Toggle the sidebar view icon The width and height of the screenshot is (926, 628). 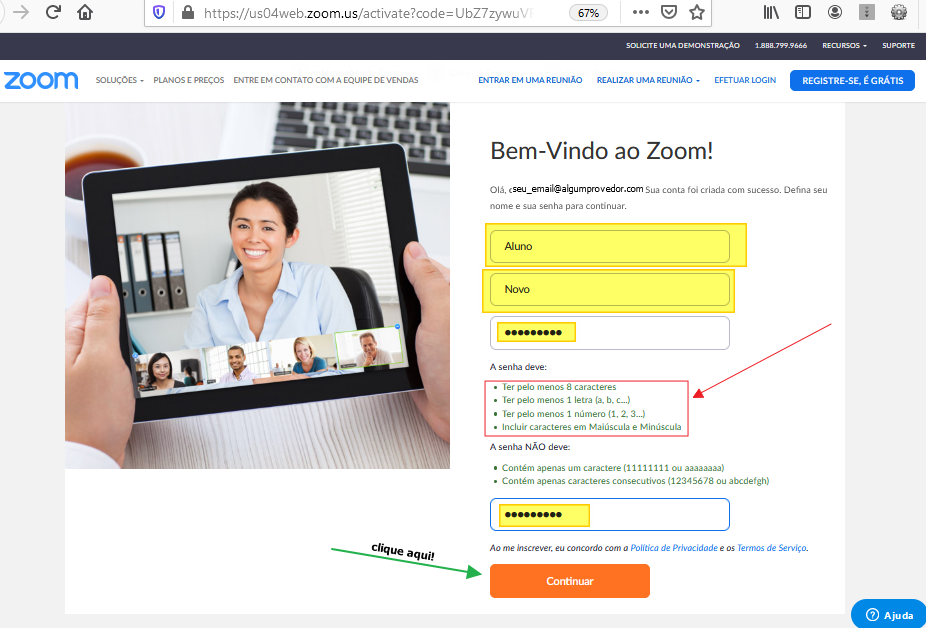coord(803,12)
